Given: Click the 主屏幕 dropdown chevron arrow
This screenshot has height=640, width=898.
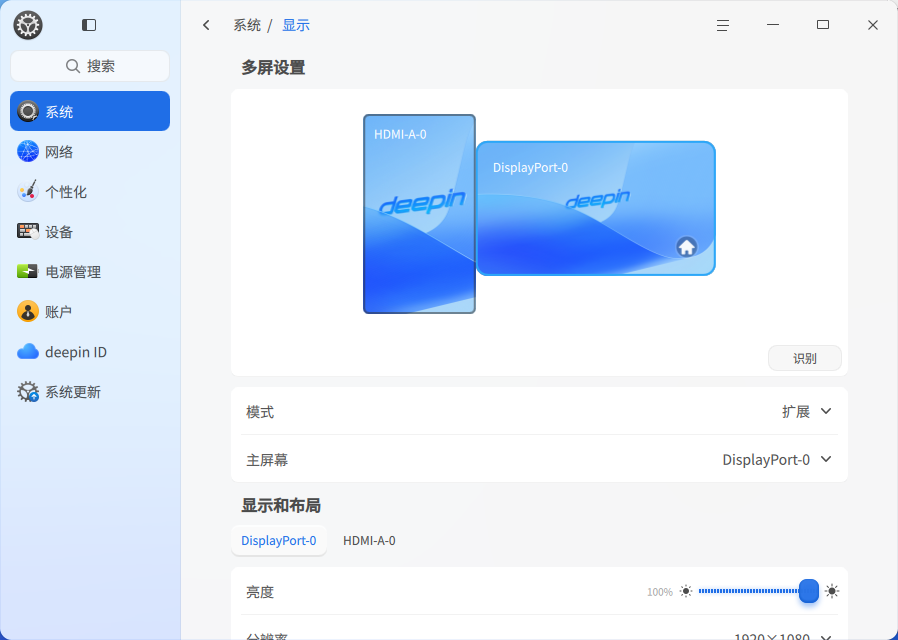Looking at the screenshot, I should 826,459.
